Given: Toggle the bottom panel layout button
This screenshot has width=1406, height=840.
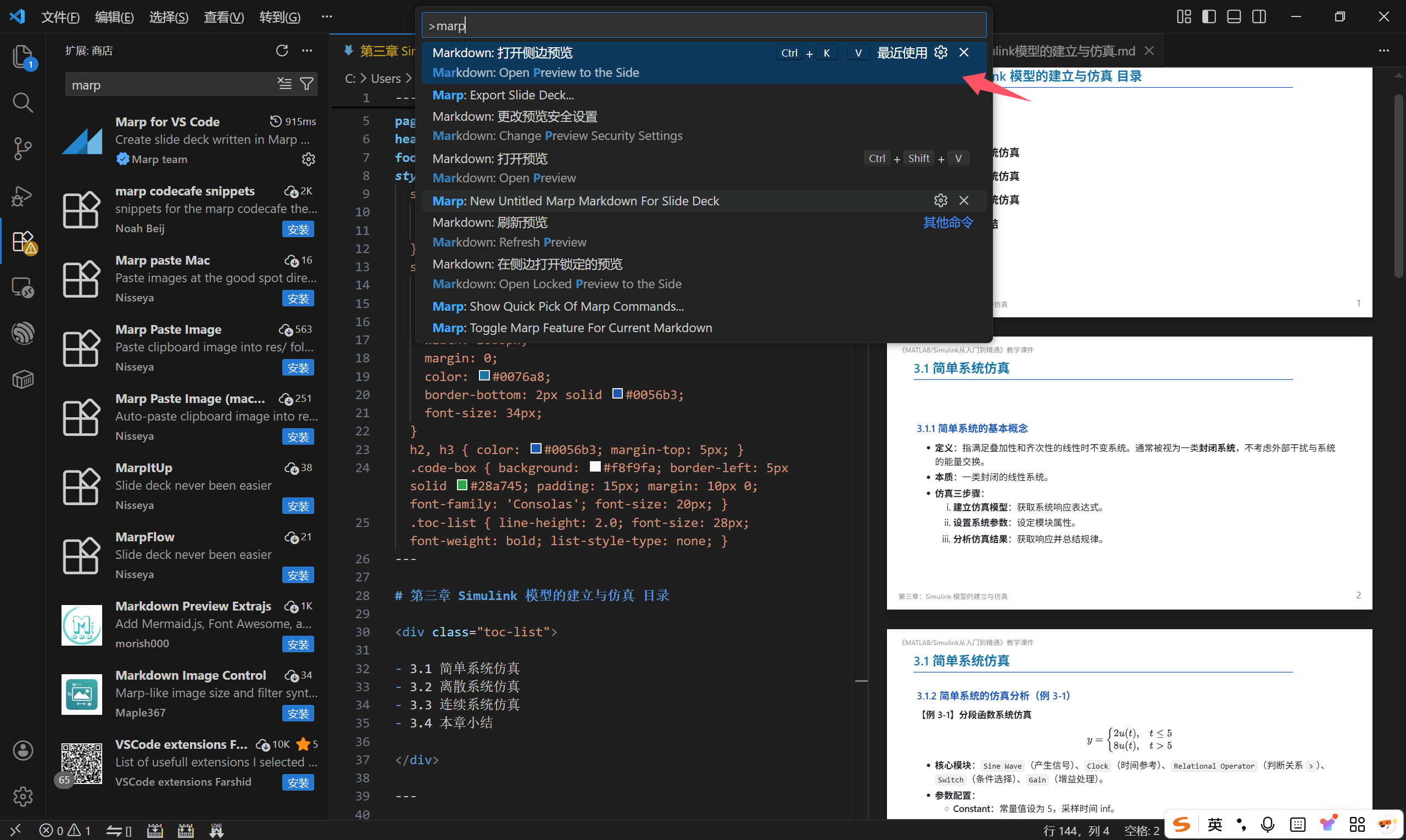Looking at the screenshot, I should pyautogui.click(x=1234, y=17).
